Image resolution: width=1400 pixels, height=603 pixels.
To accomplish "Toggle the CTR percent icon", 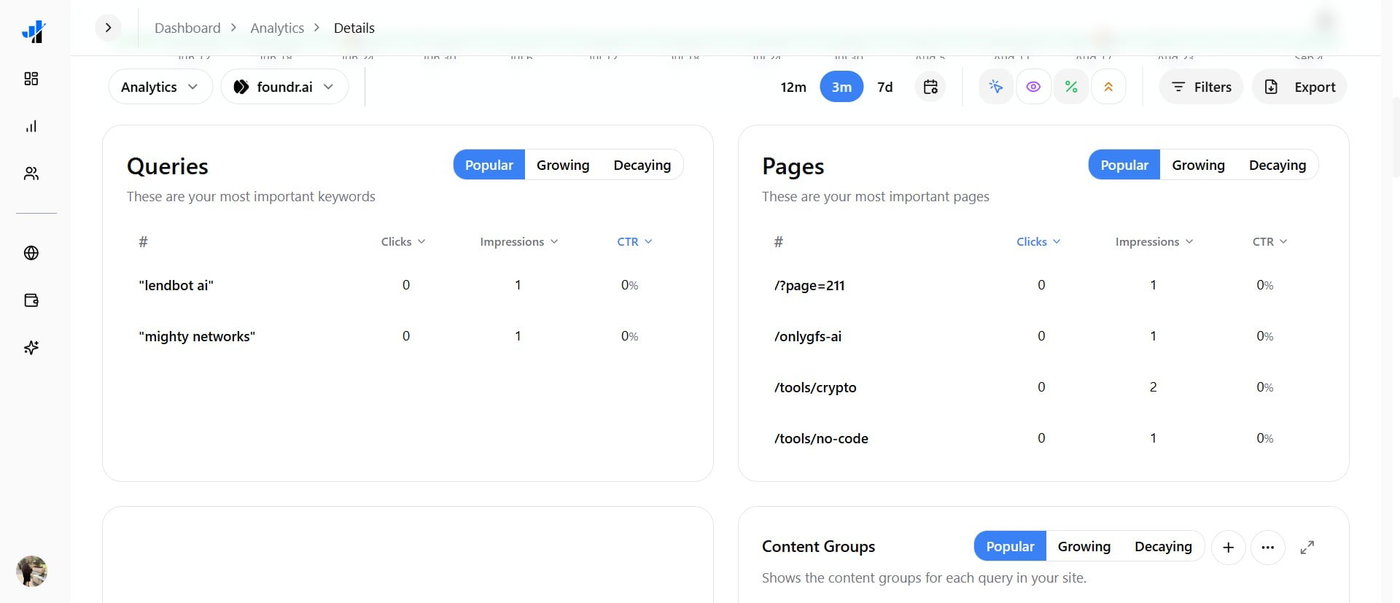I will [x=1071, y=87].
